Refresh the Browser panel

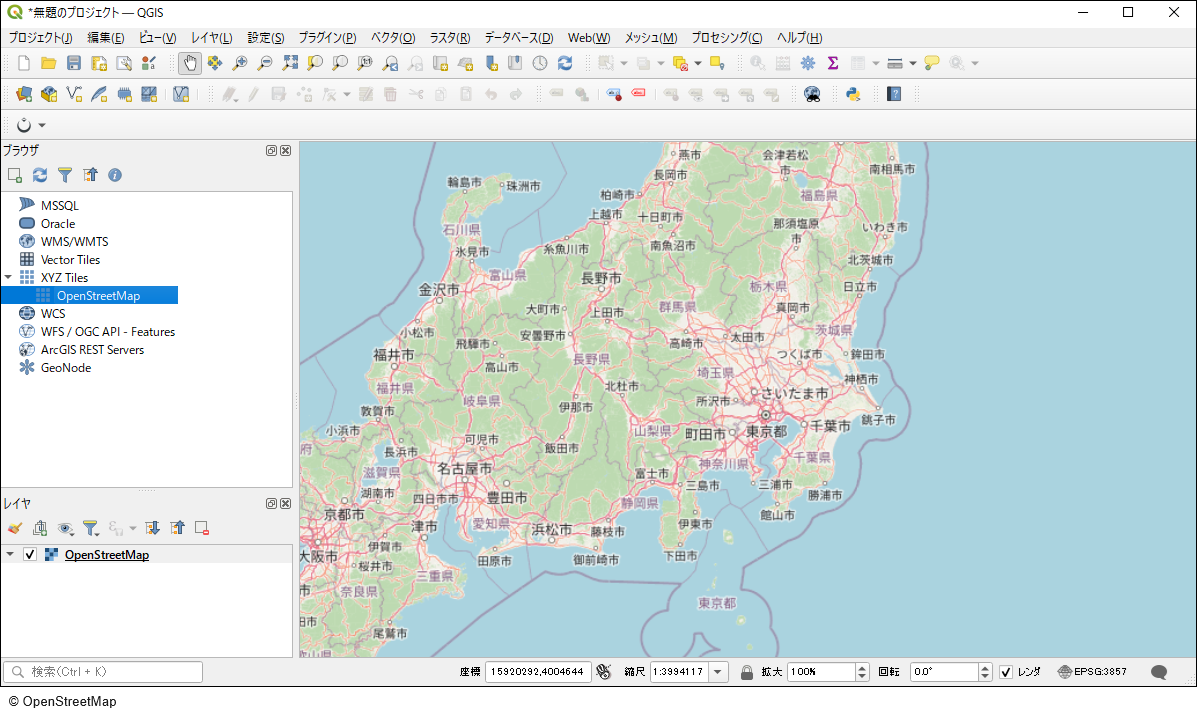pyautogui.click(x=40, y=175)
